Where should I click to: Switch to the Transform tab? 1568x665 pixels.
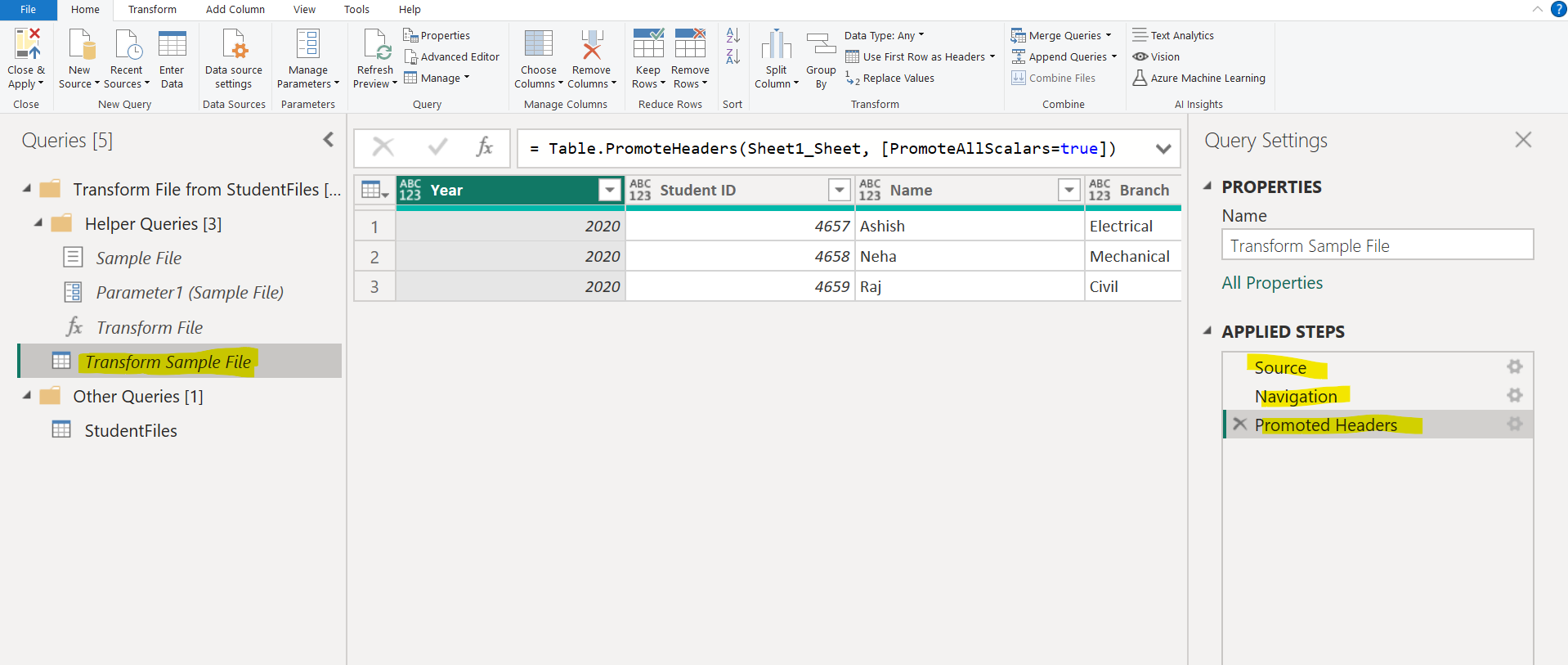[152, 10]
